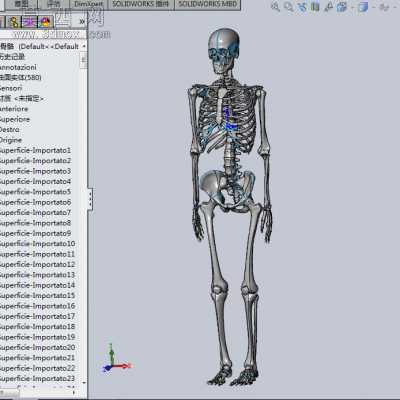Viewport: 400px width, 400px height.
Task: Select the solid bodies (580) folder
Action: point(21,77)
